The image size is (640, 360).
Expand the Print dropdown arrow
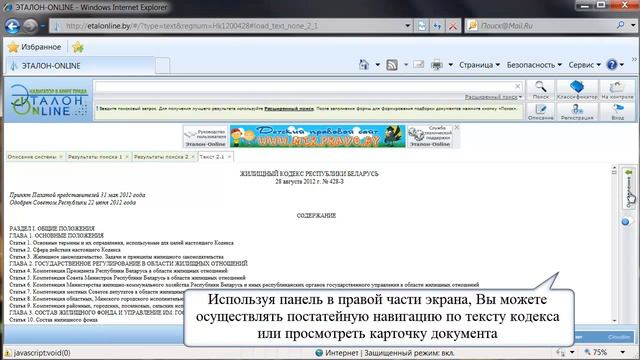(x=451, y=64)
